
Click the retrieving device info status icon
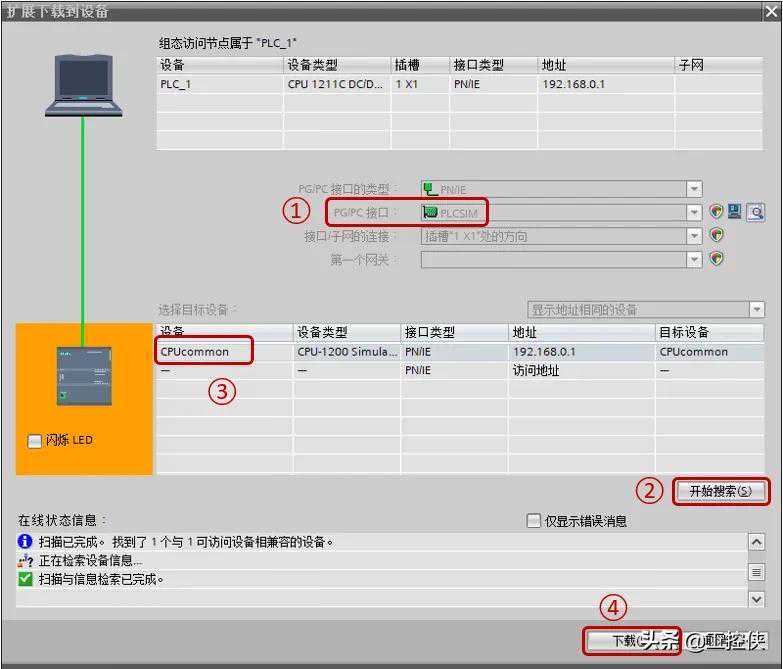click(x=25, y=561)
